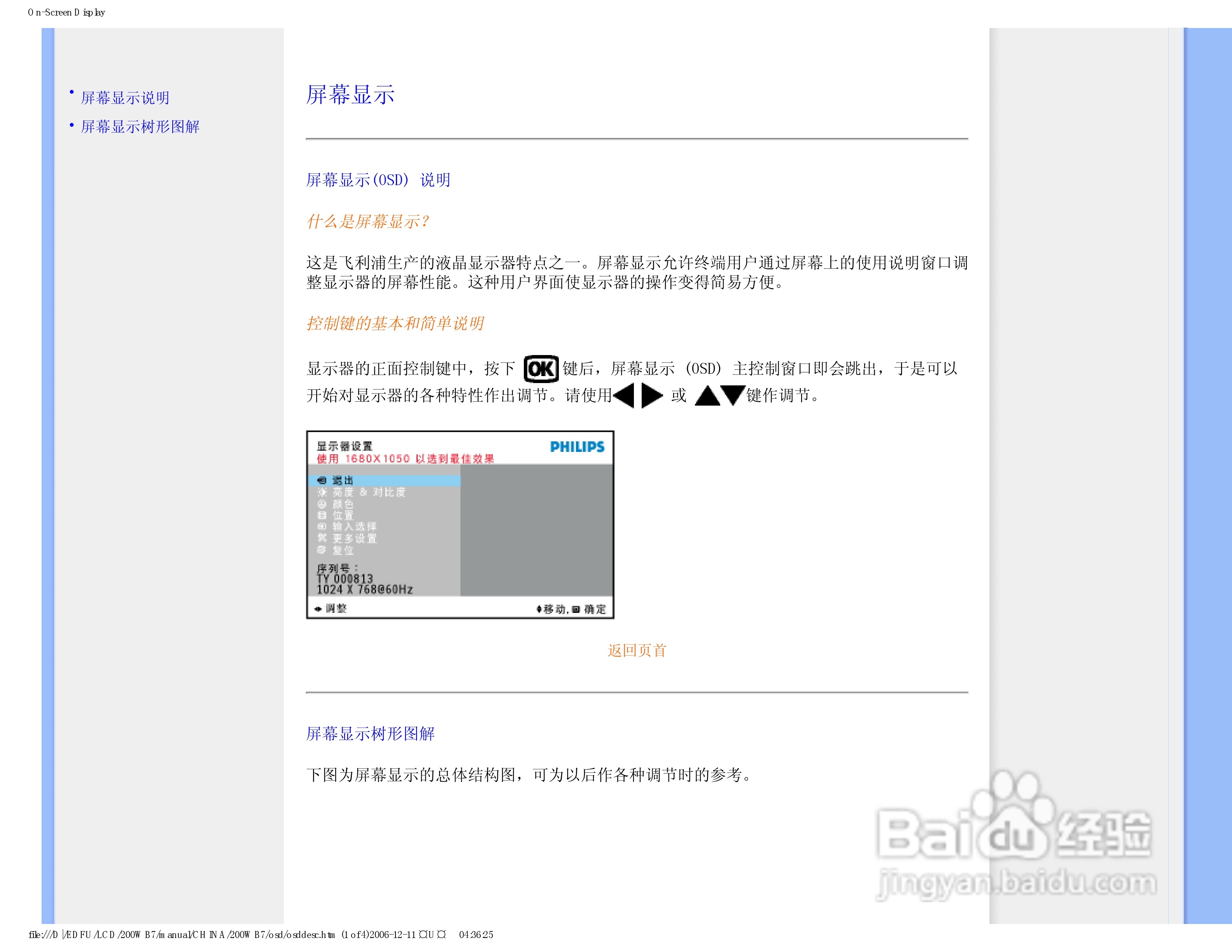Select 输入选择 input item in OSD menu
1232x952 pixels.
click(x=353, y=526)
